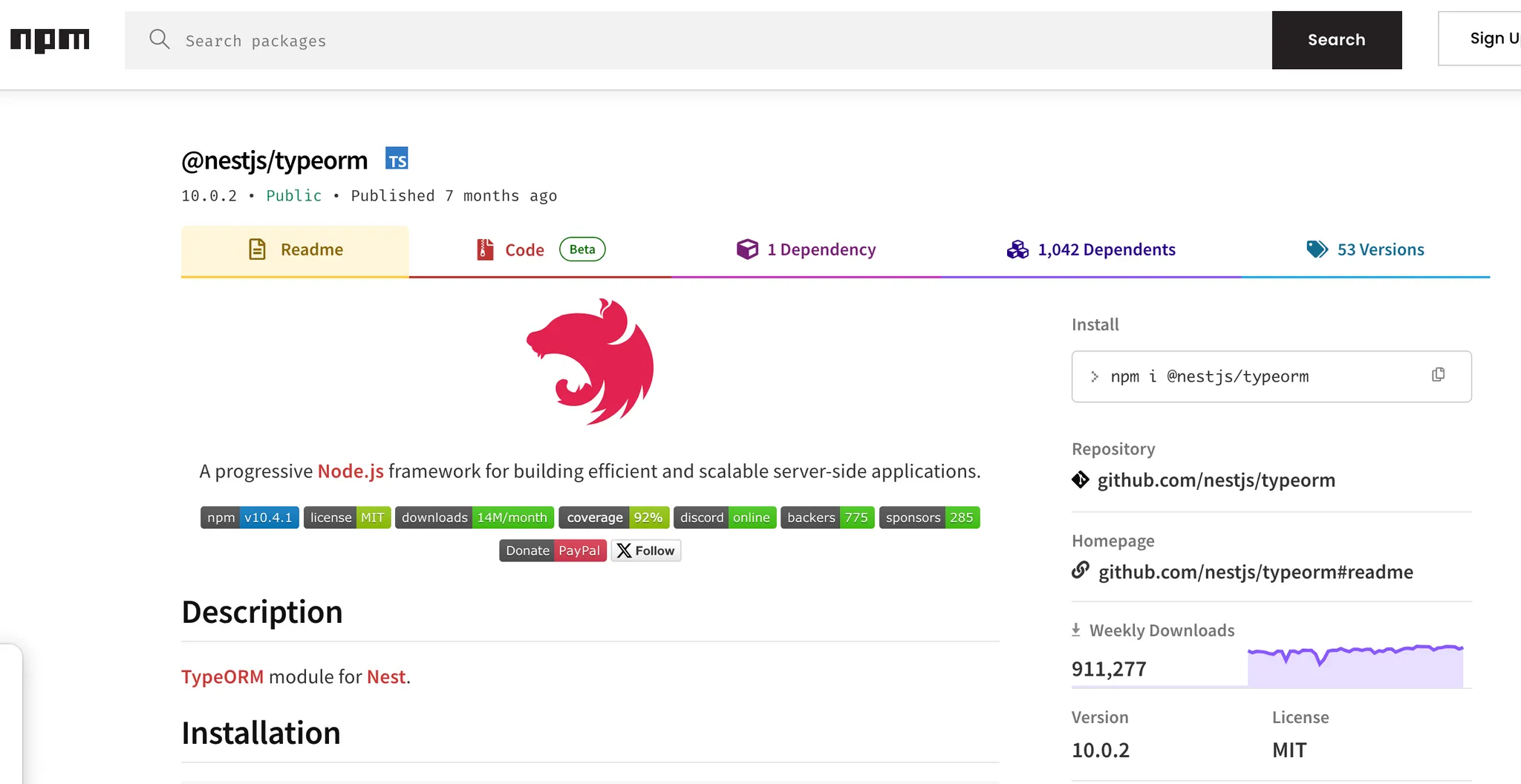Click the coverage 92% badge

(x=614, y=517)
